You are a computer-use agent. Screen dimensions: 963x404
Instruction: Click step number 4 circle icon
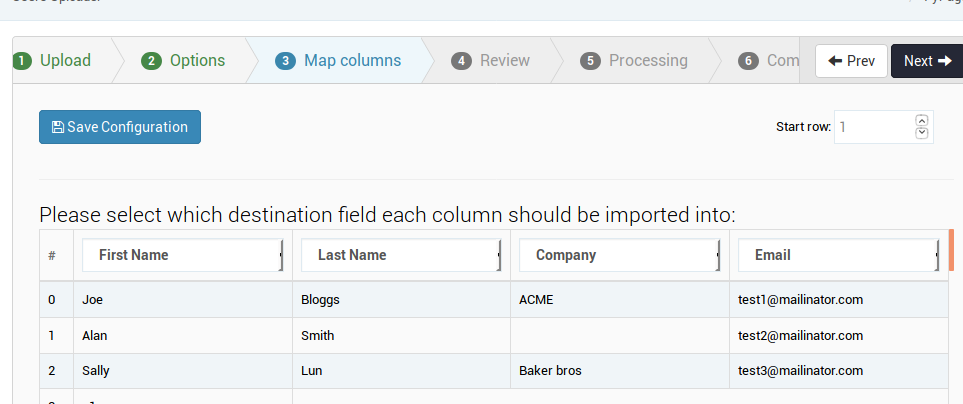pyautogui.click(x=461, y=61)
